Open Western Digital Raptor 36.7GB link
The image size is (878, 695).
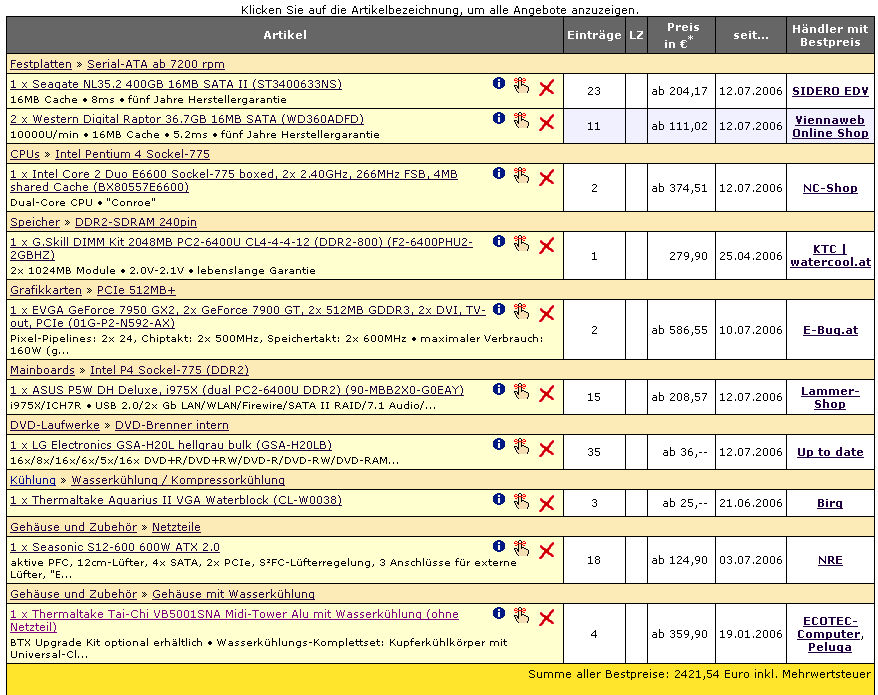pos(187,119)
